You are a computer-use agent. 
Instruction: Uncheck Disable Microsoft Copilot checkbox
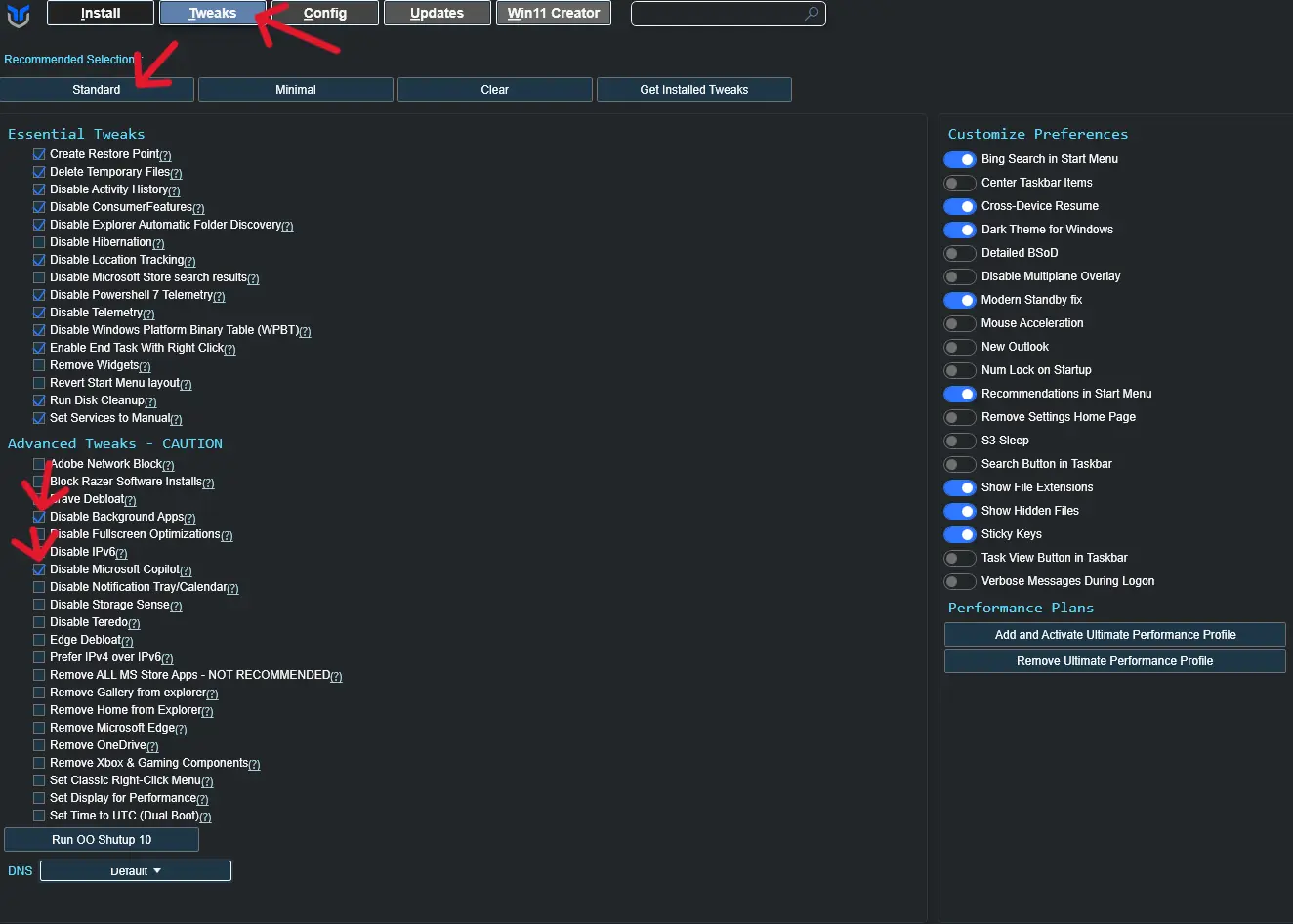click(x=39, y=569)
